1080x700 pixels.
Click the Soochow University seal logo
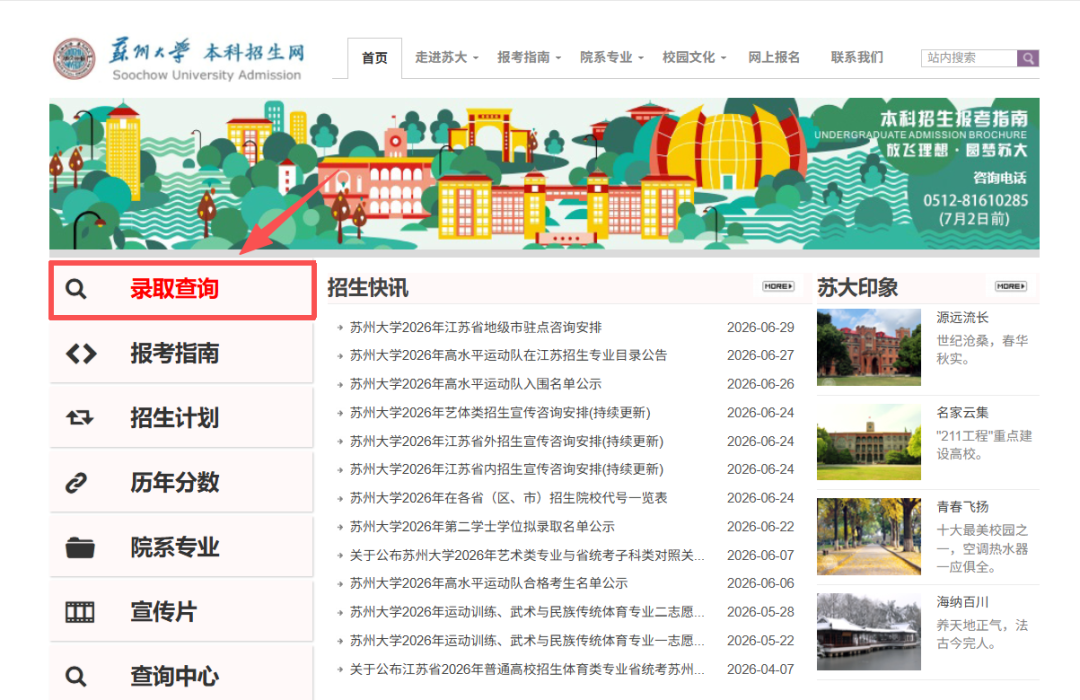(x=74, y=59)
